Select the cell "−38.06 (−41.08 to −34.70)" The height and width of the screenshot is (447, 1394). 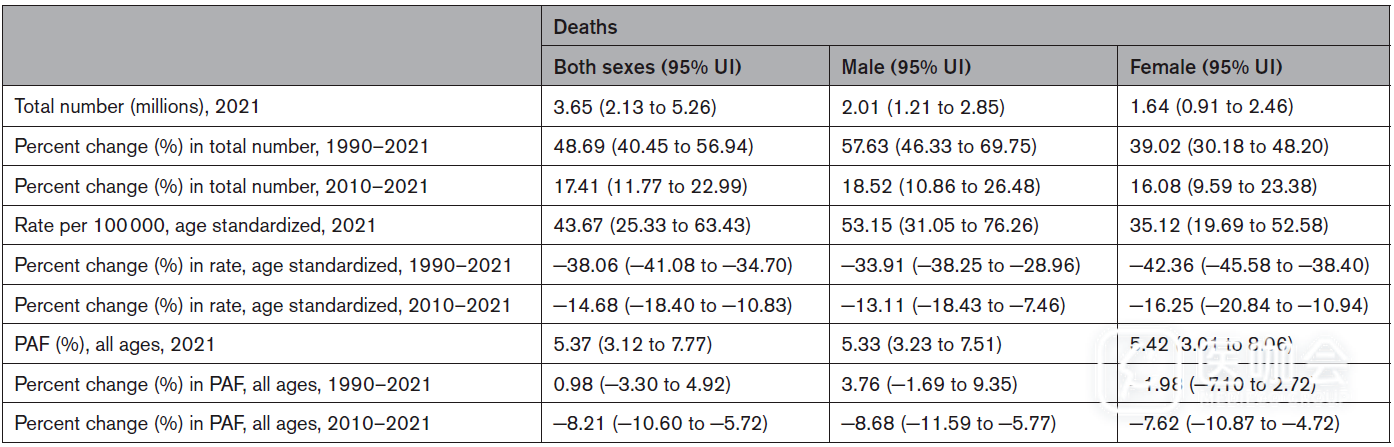[673, 265]
